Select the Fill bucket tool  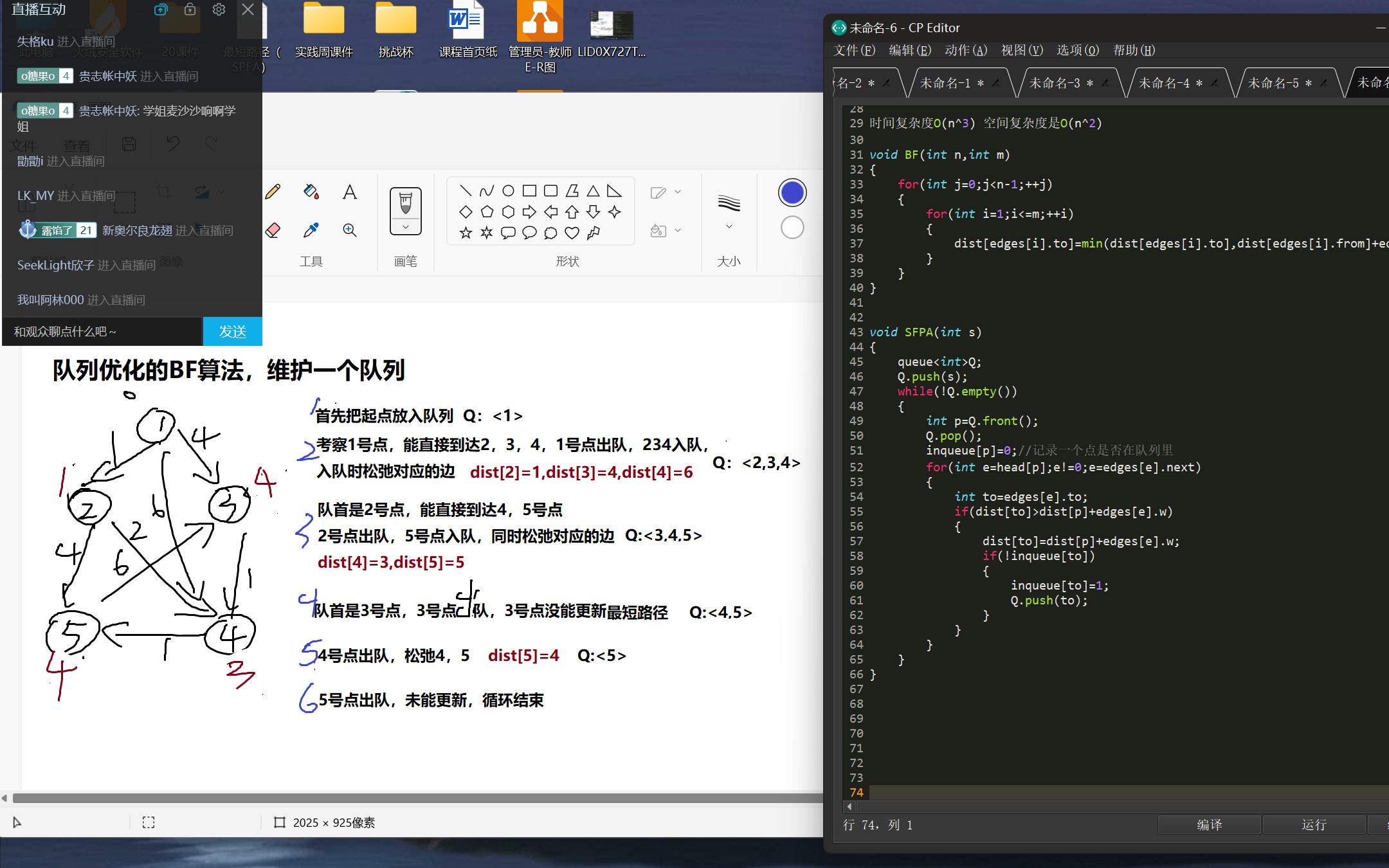[311, 192]
